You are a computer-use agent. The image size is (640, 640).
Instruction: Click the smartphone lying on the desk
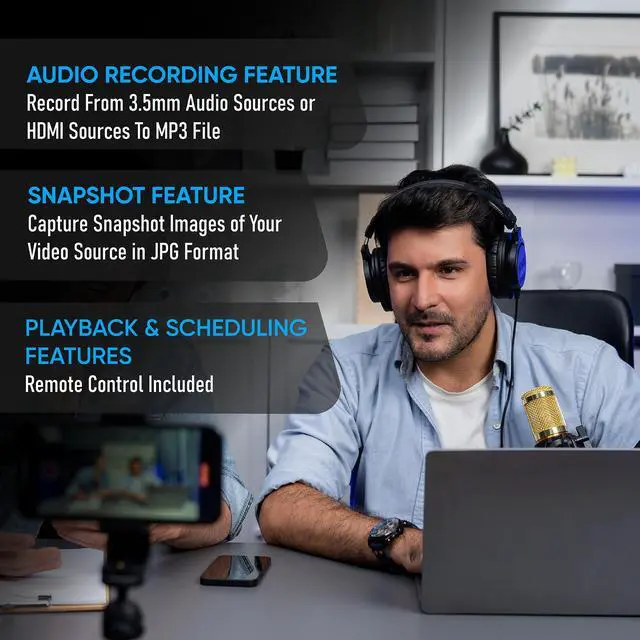point(235,568)
